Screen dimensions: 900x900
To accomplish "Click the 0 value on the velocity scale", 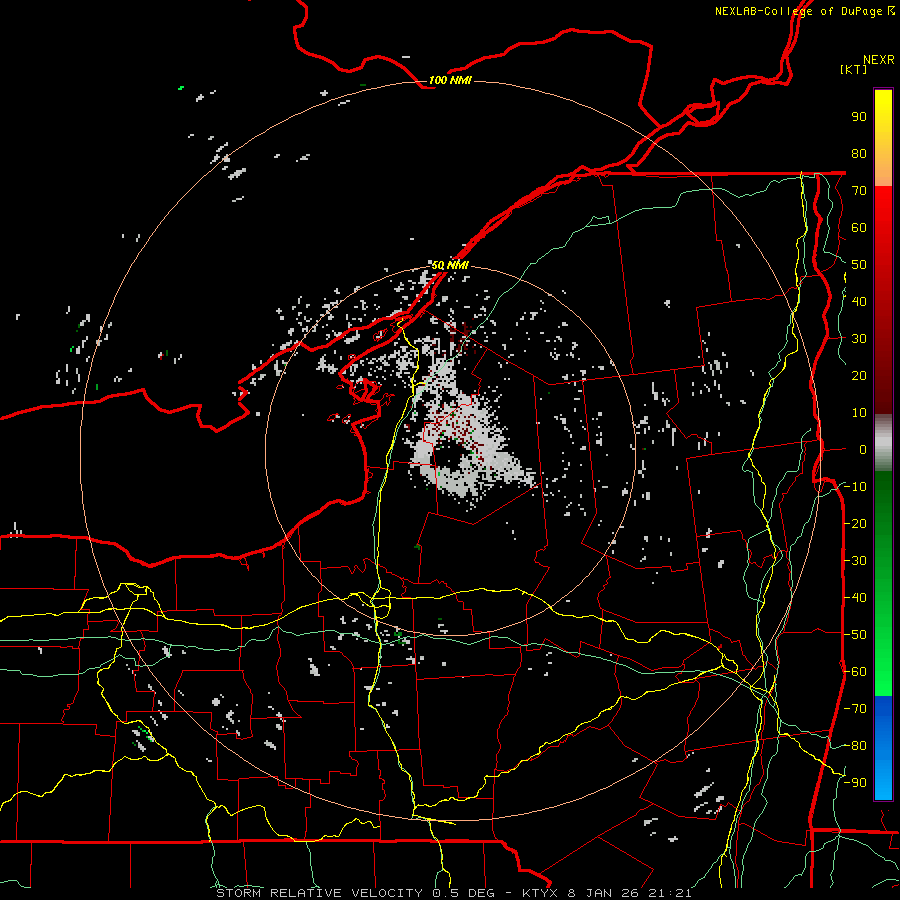I will [x=863, y=450].
